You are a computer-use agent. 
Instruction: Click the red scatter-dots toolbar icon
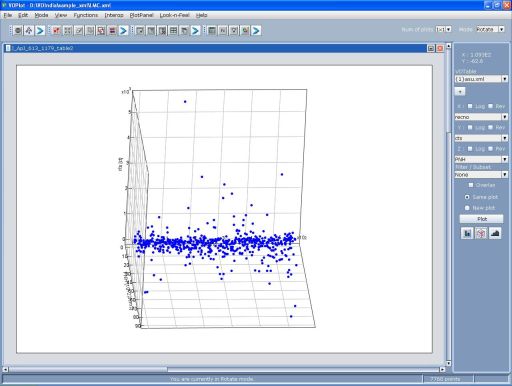pos(57,31)
